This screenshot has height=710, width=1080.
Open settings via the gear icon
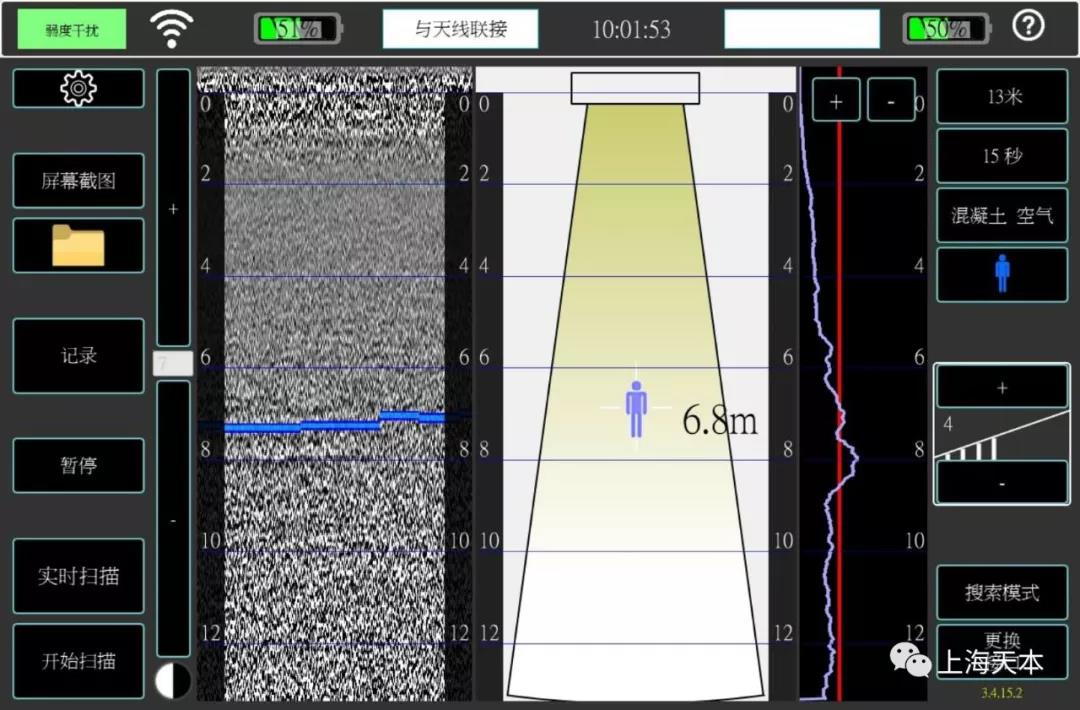point(78,88)
